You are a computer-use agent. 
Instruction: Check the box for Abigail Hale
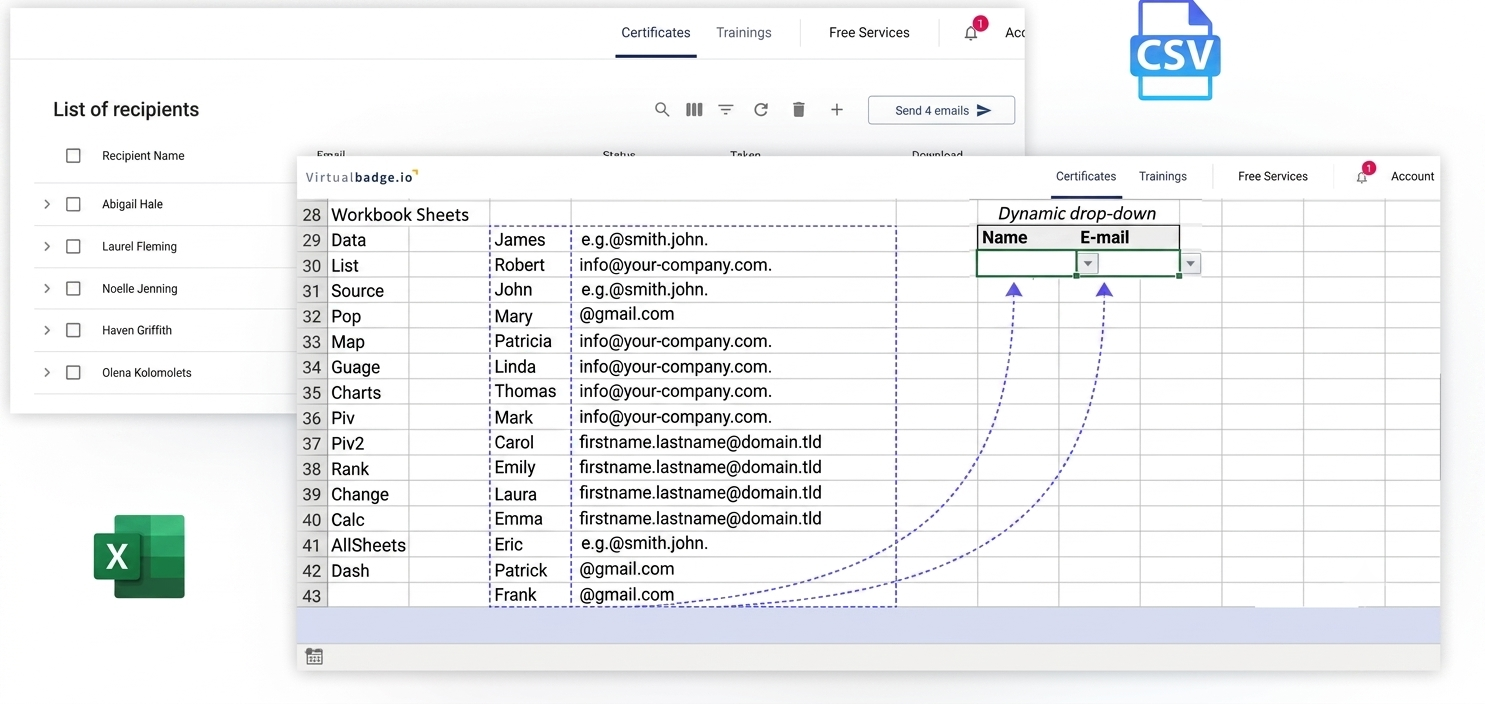(x=73, y=204)
